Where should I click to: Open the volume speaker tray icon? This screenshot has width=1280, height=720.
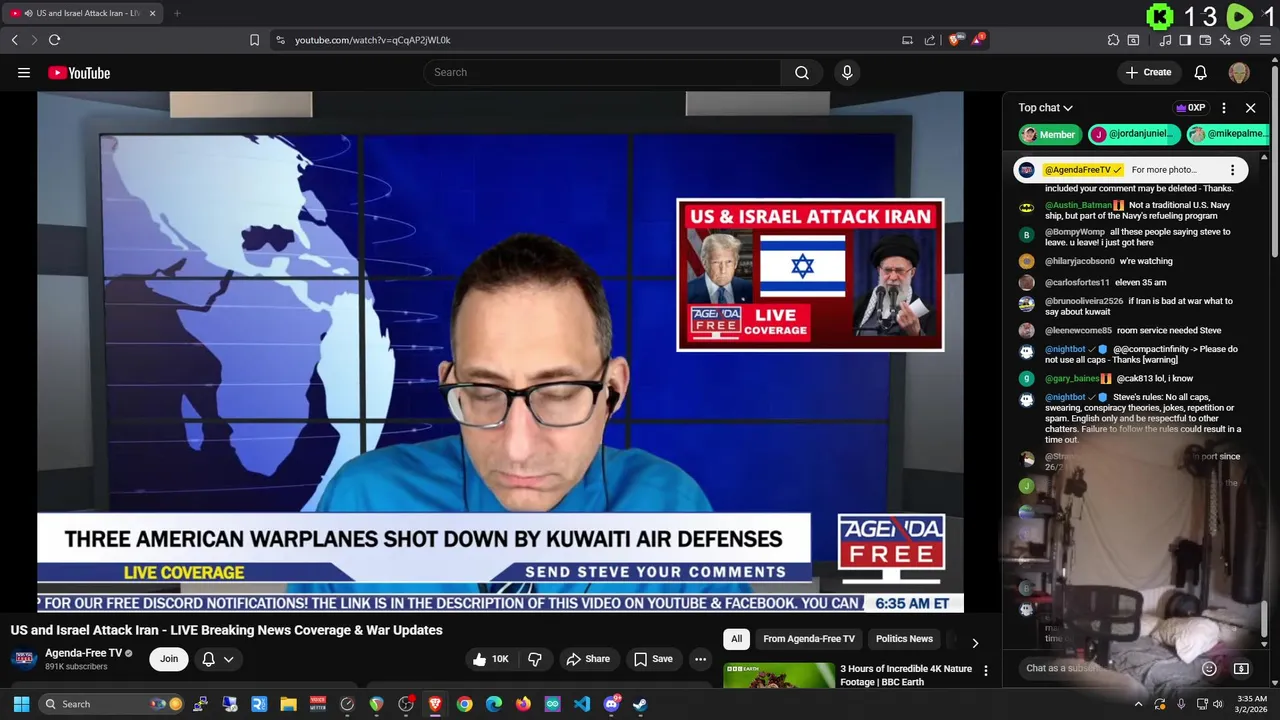pyautogui.click(x=1218, y=704)
